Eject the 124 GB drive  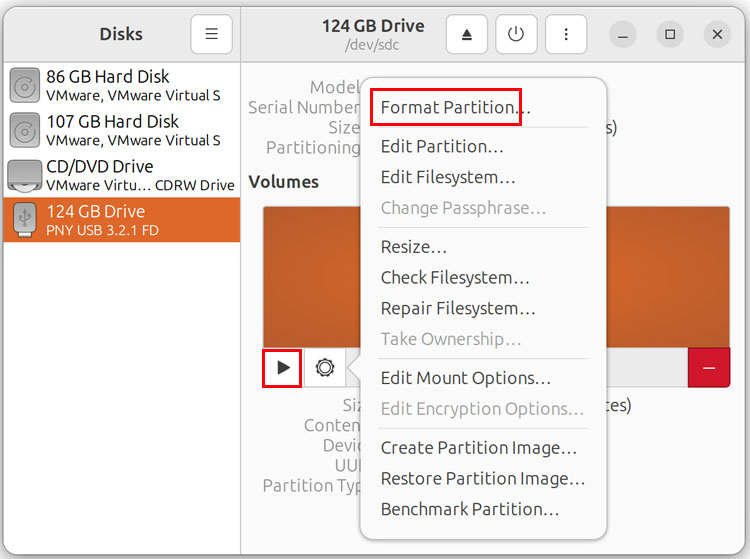467,34
